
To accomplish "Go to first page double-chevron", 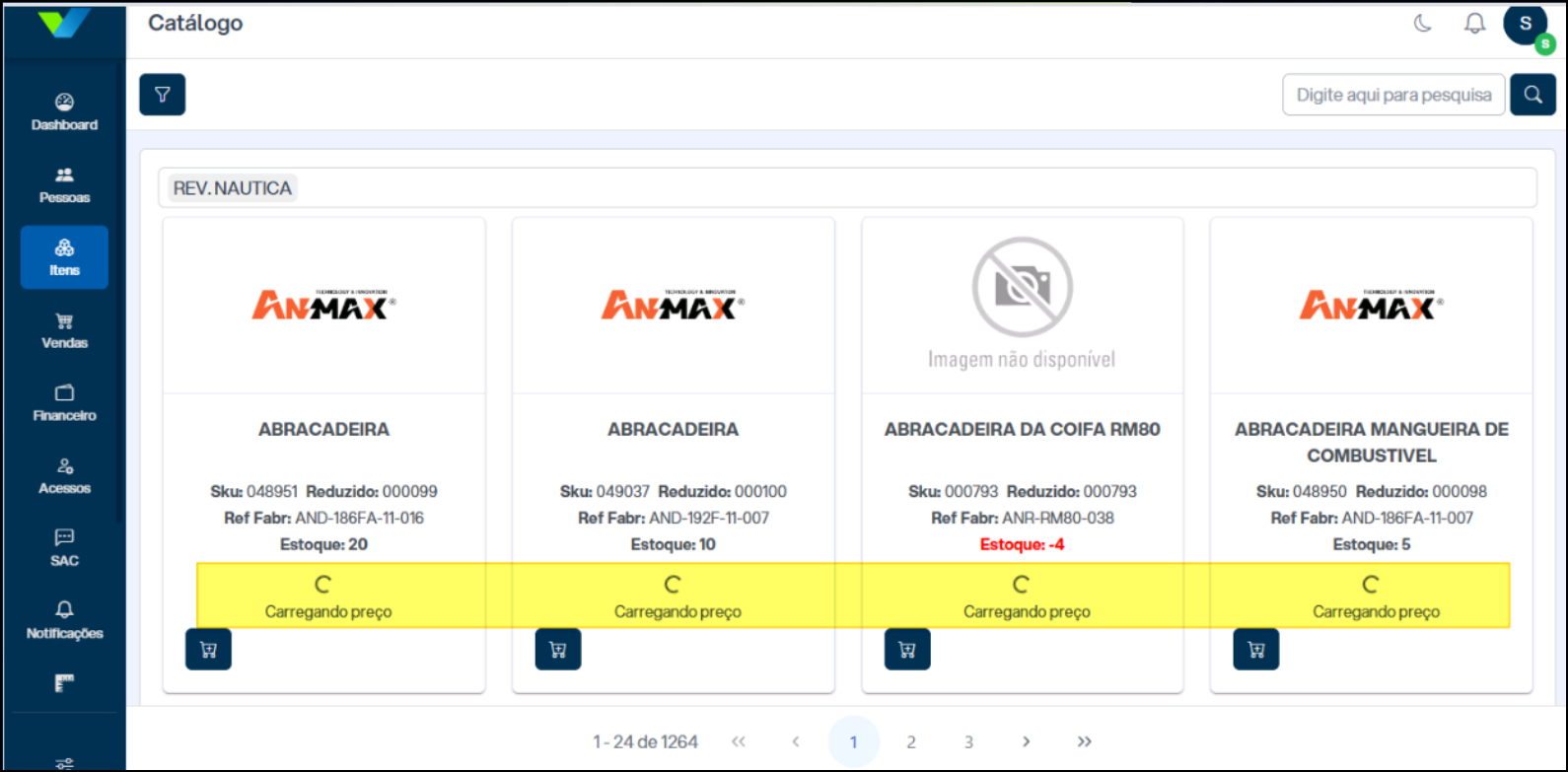I will (x=739, y=741).
